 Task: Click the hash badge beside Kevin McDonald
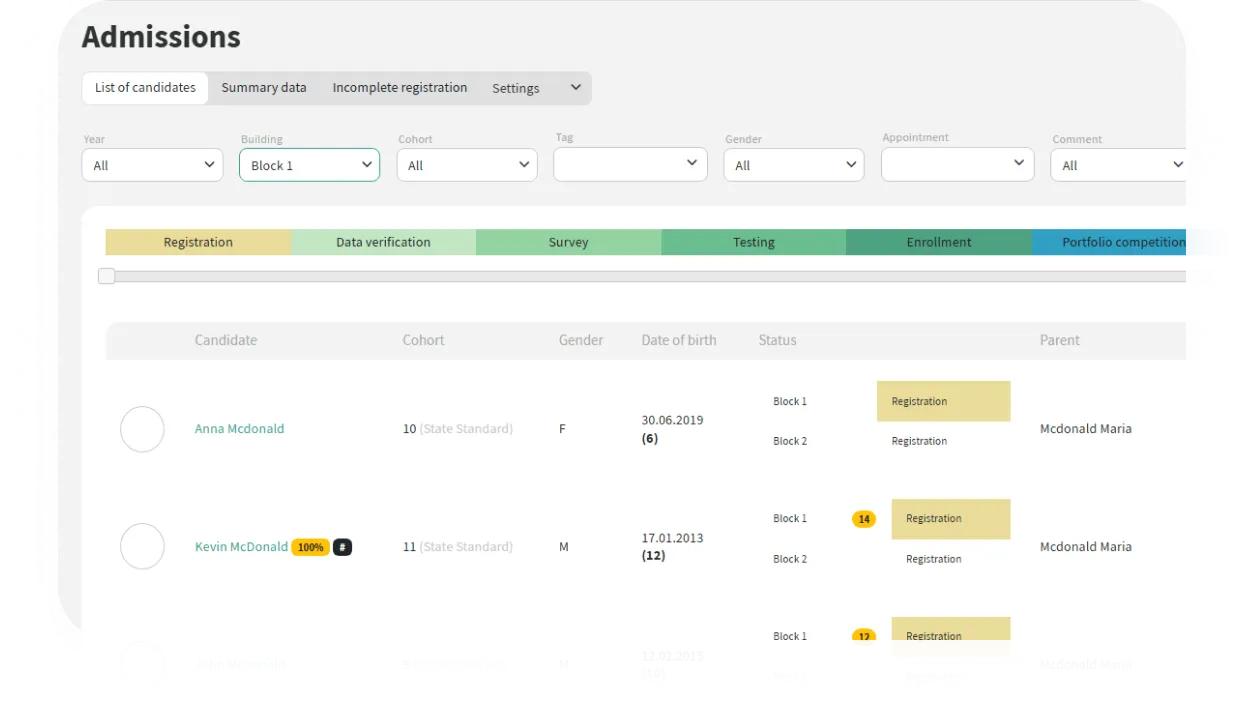pos(342,547)
